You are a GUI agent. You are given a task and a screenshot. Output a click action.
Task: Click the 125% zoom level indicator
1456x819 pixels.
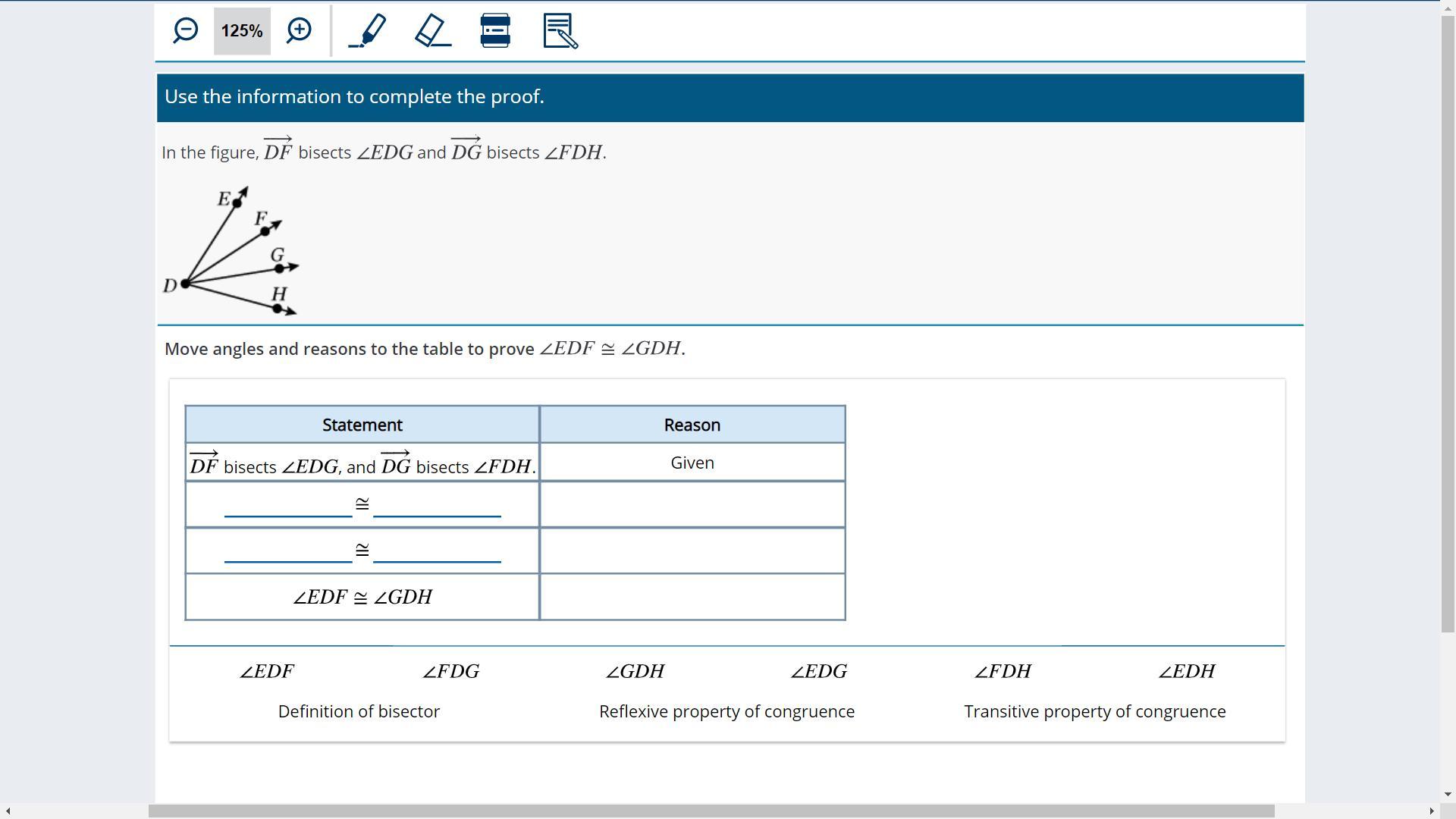242,31
